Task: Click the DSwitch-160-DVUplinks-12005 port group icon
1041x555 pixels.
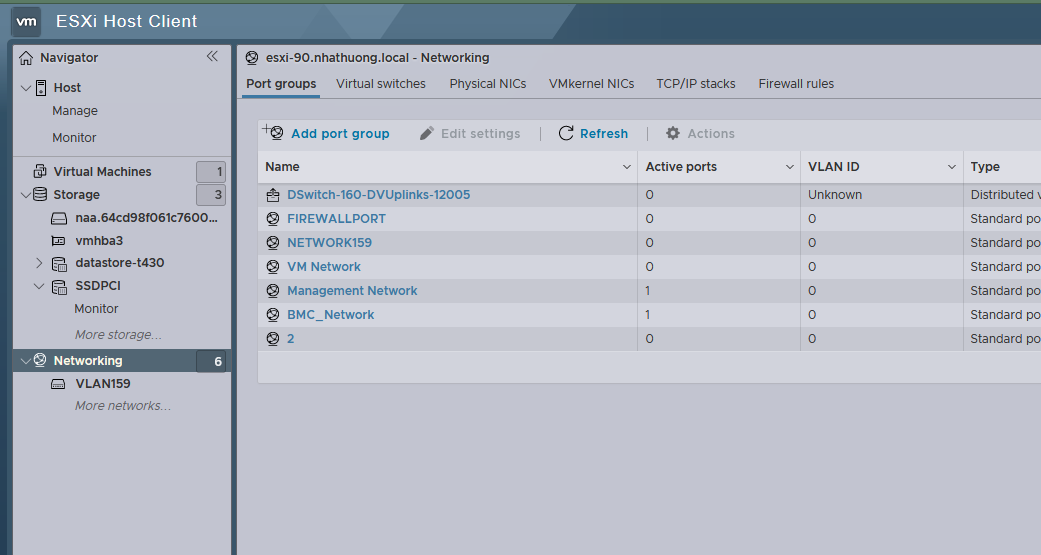Action: click(x=273, y=195)
